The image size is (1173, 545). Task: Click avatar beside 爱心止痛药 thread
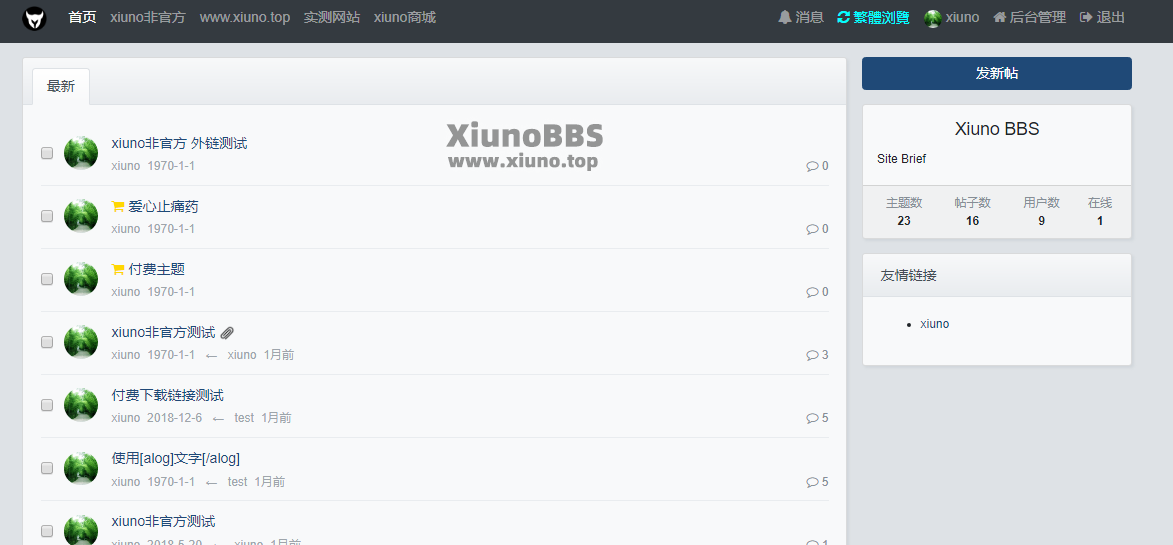(x=81, y=215)
